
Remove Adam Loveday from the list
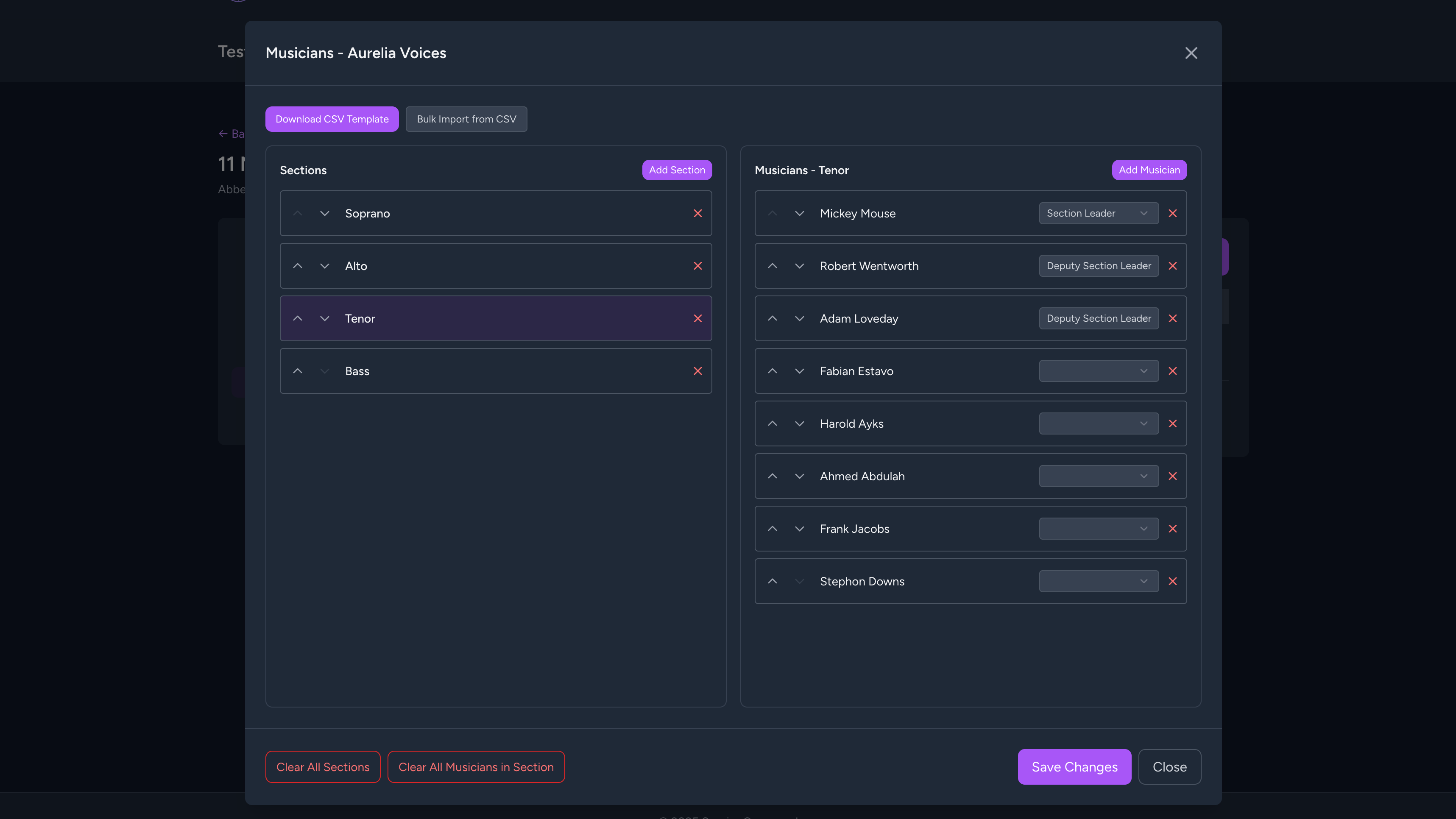tap(1172, 318)
